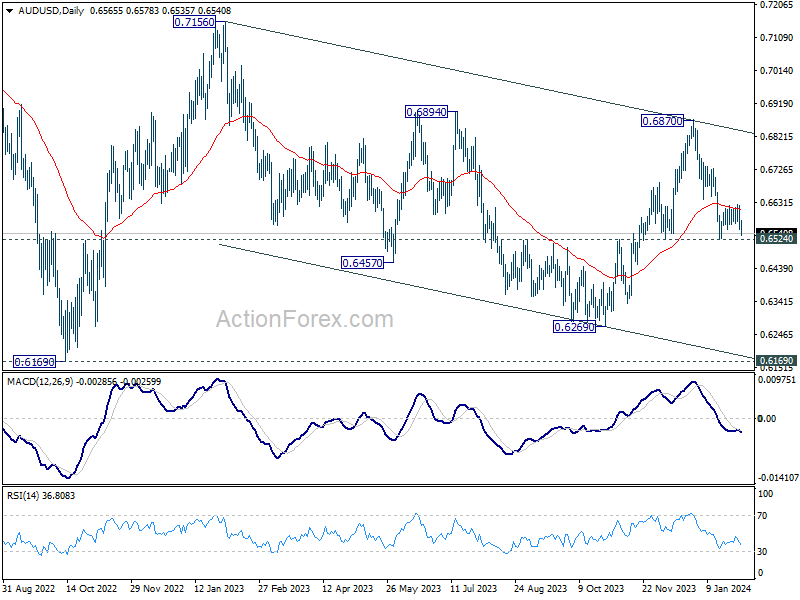Screen dimensions: 800x600
Task: Click the 0.72065 price axis value
Action: coord(776,5)
